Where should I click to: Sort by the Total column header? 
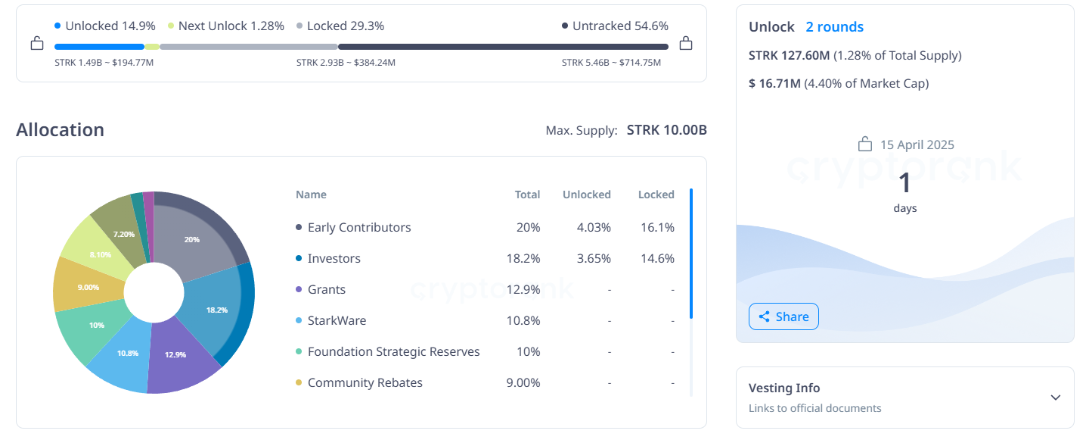coord(527,194)
